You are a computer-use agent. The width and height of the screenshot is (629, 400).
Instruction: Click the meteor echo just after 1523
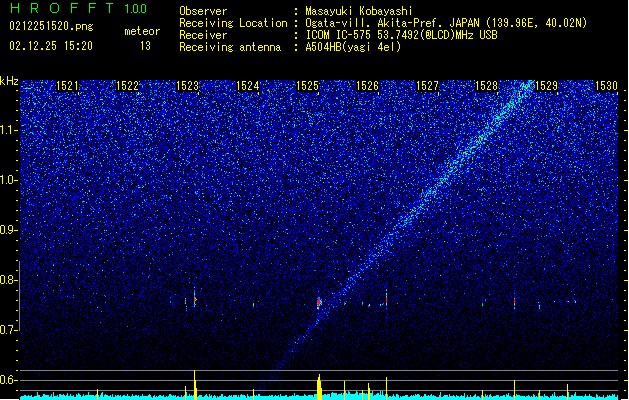point(195,299)
